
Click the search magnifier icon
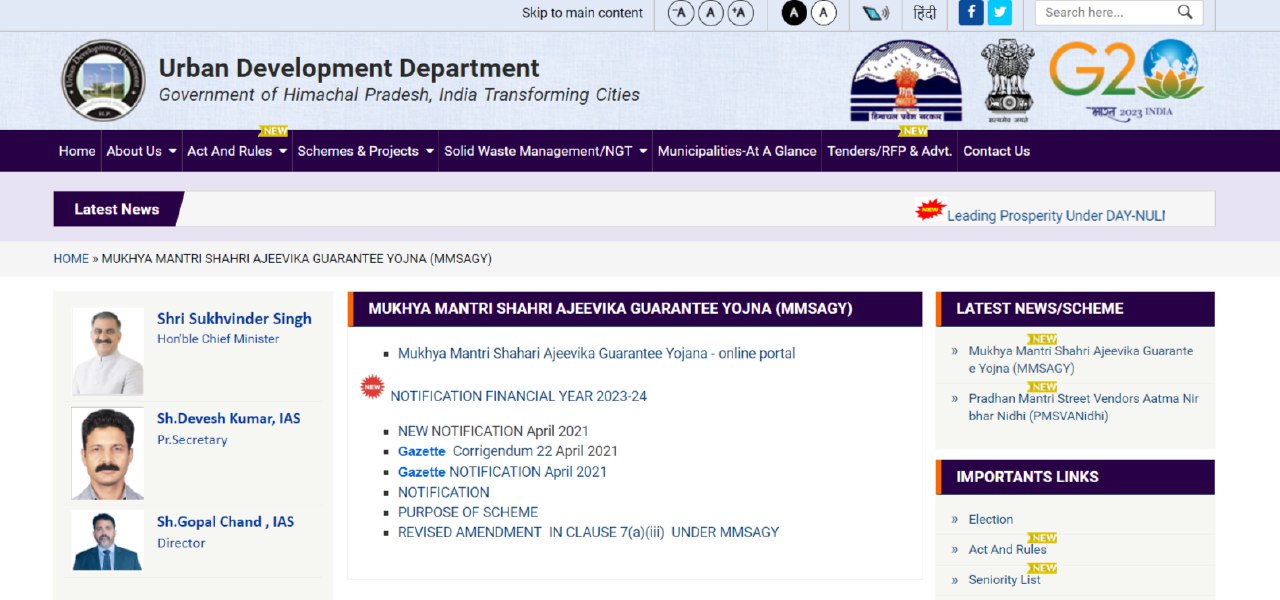click(1185, 13)
